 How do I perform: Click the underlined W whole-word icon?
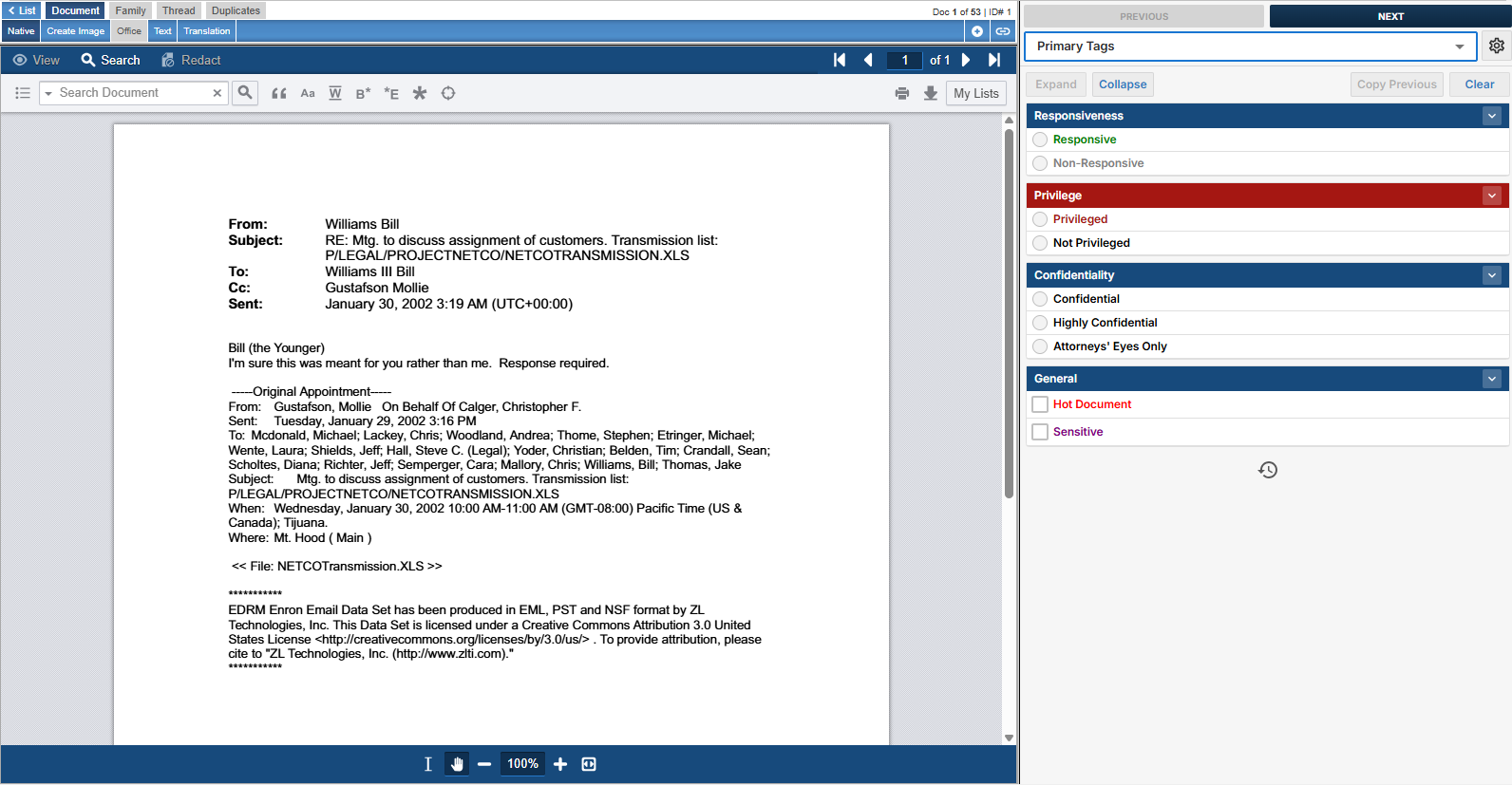tap(335, 93)
